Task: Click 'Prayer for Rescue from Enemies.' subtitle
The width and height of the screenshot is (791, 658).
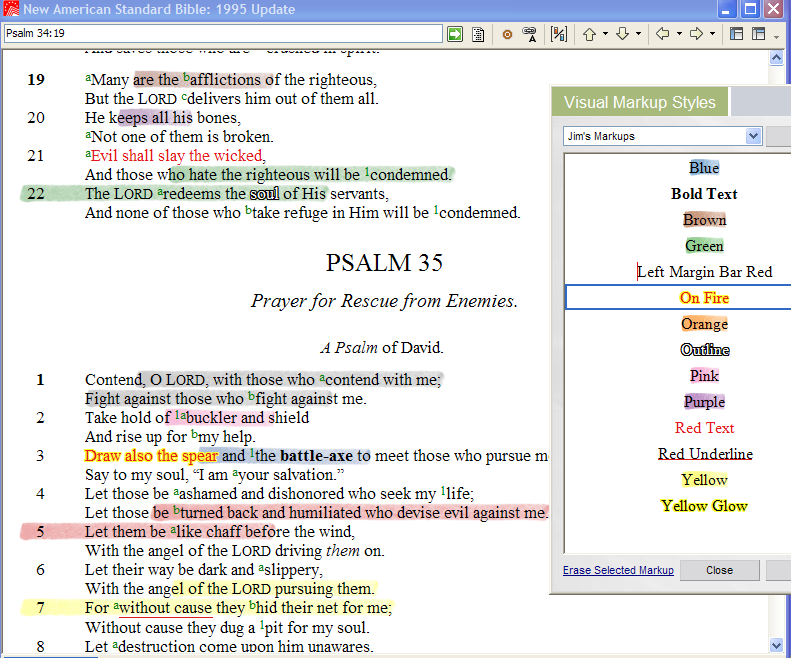Action: 384,301
